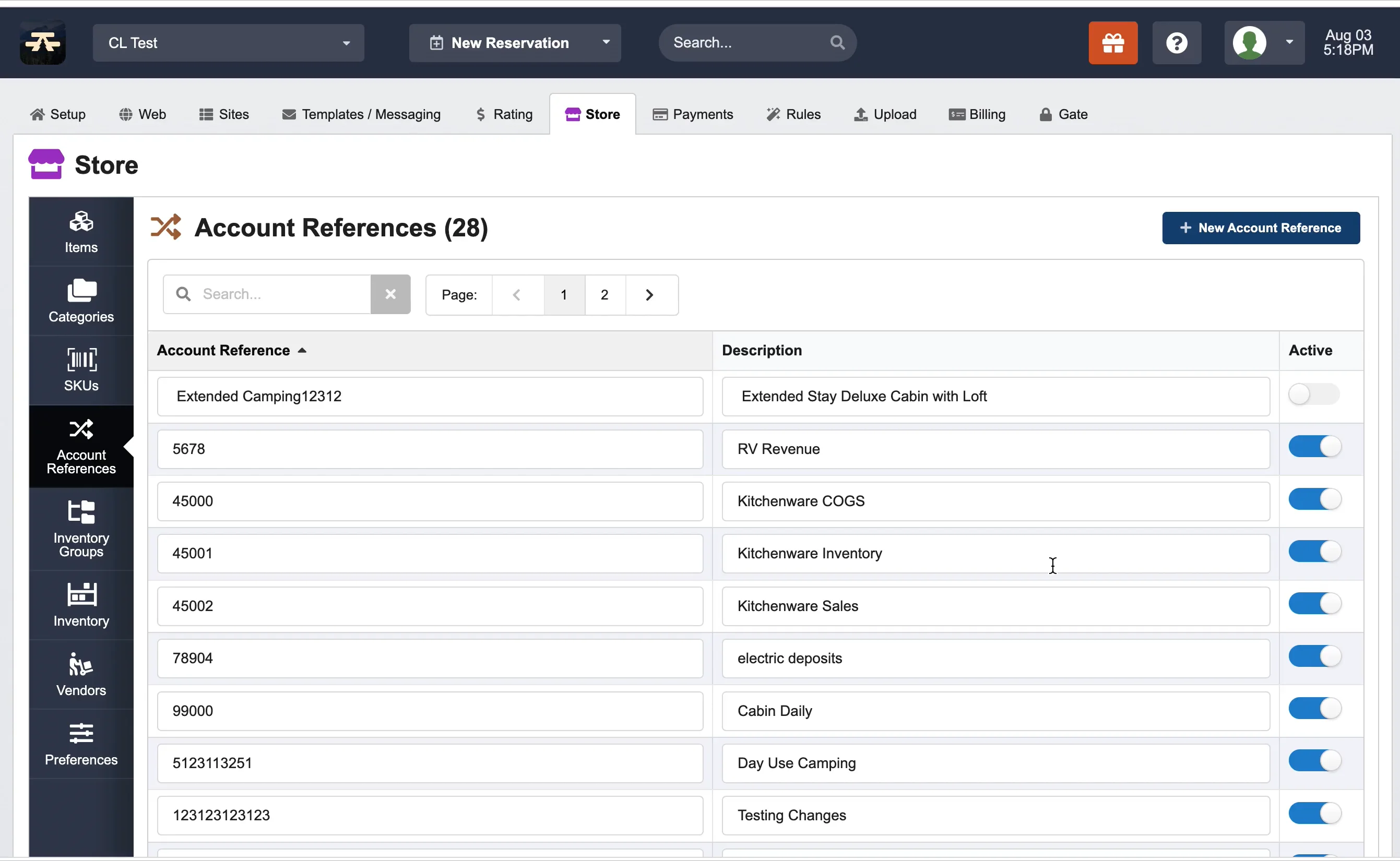1400x861 pixels.
Task: Open Categories in the store sidebar
Action: [x=81, y=301]
